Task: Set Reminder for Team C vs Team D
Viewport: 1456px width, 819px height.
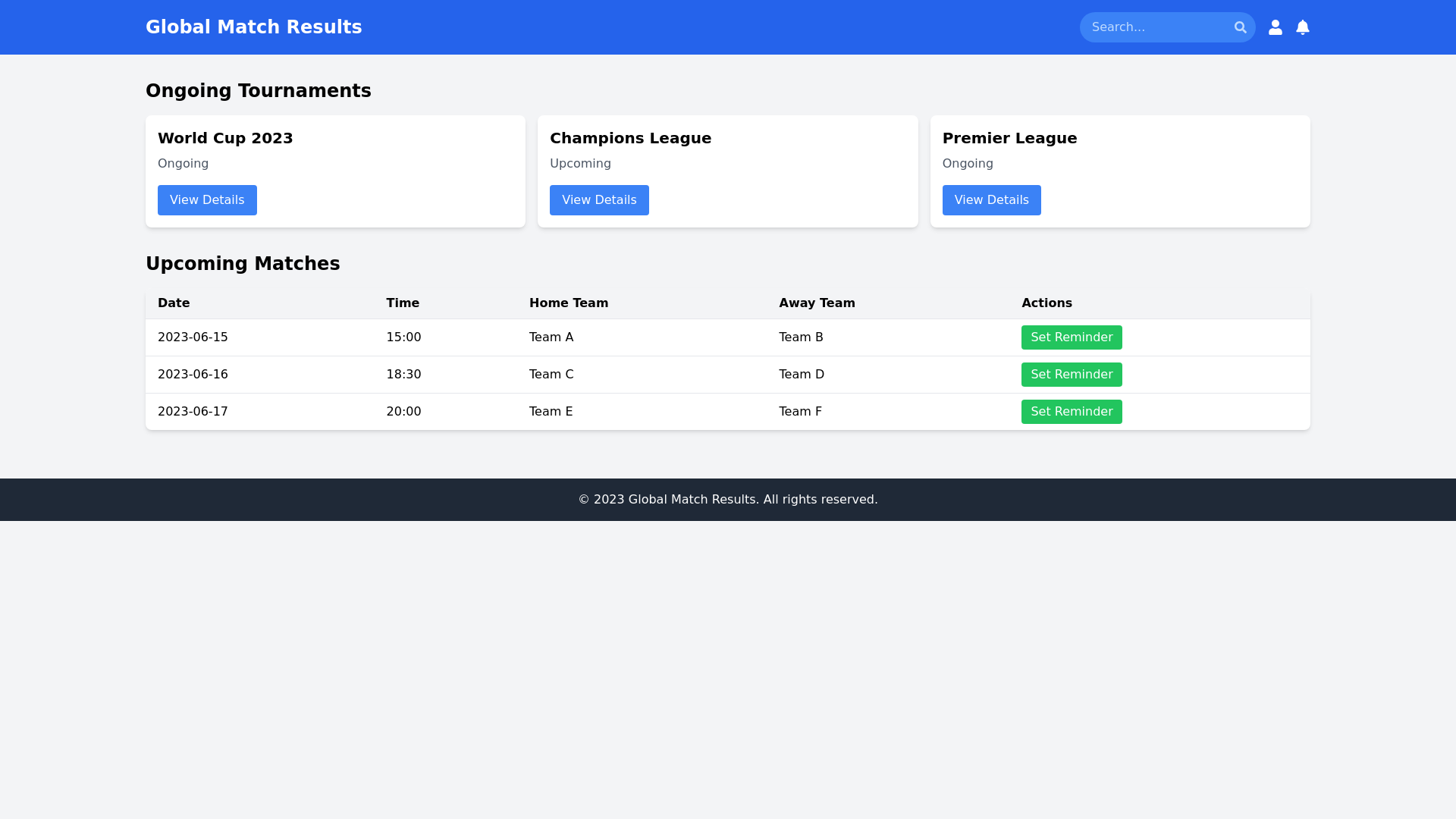Action: click(1072, 375)
